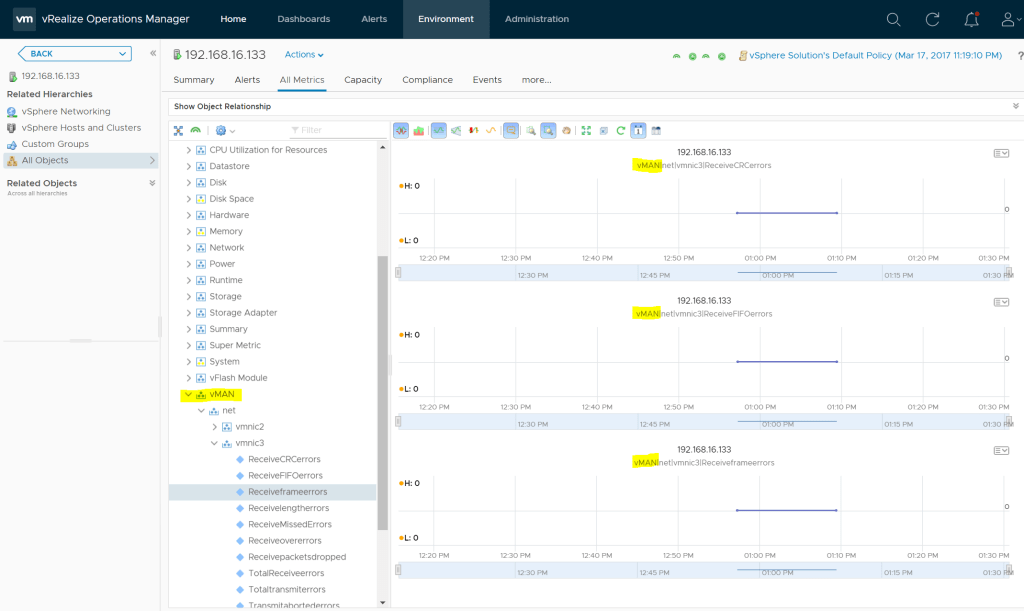
Task: Open the Administration menu
Action: point(537,19)
